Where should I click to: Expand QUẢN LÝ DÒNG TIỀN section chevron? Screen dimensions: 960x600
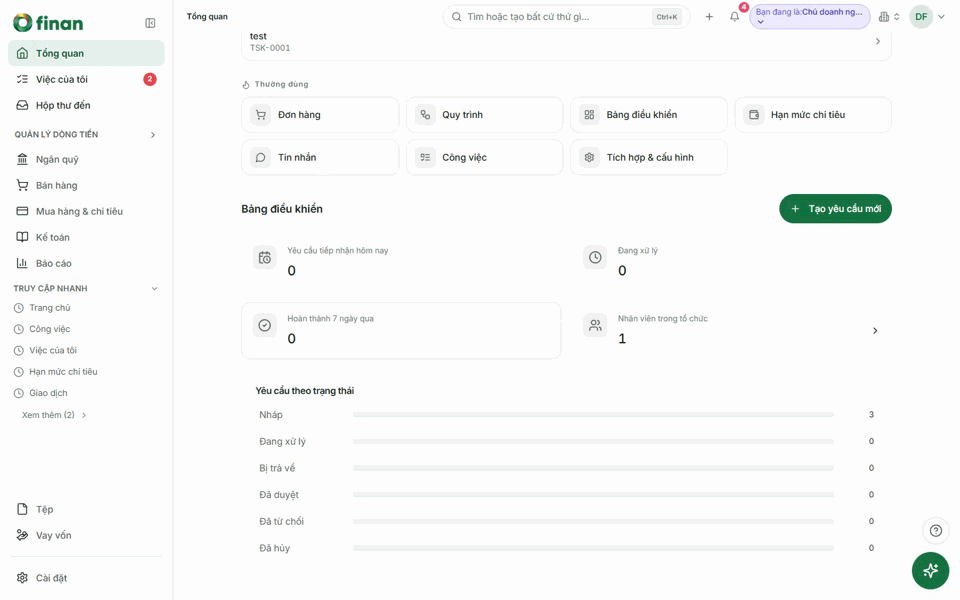point(153,135)
